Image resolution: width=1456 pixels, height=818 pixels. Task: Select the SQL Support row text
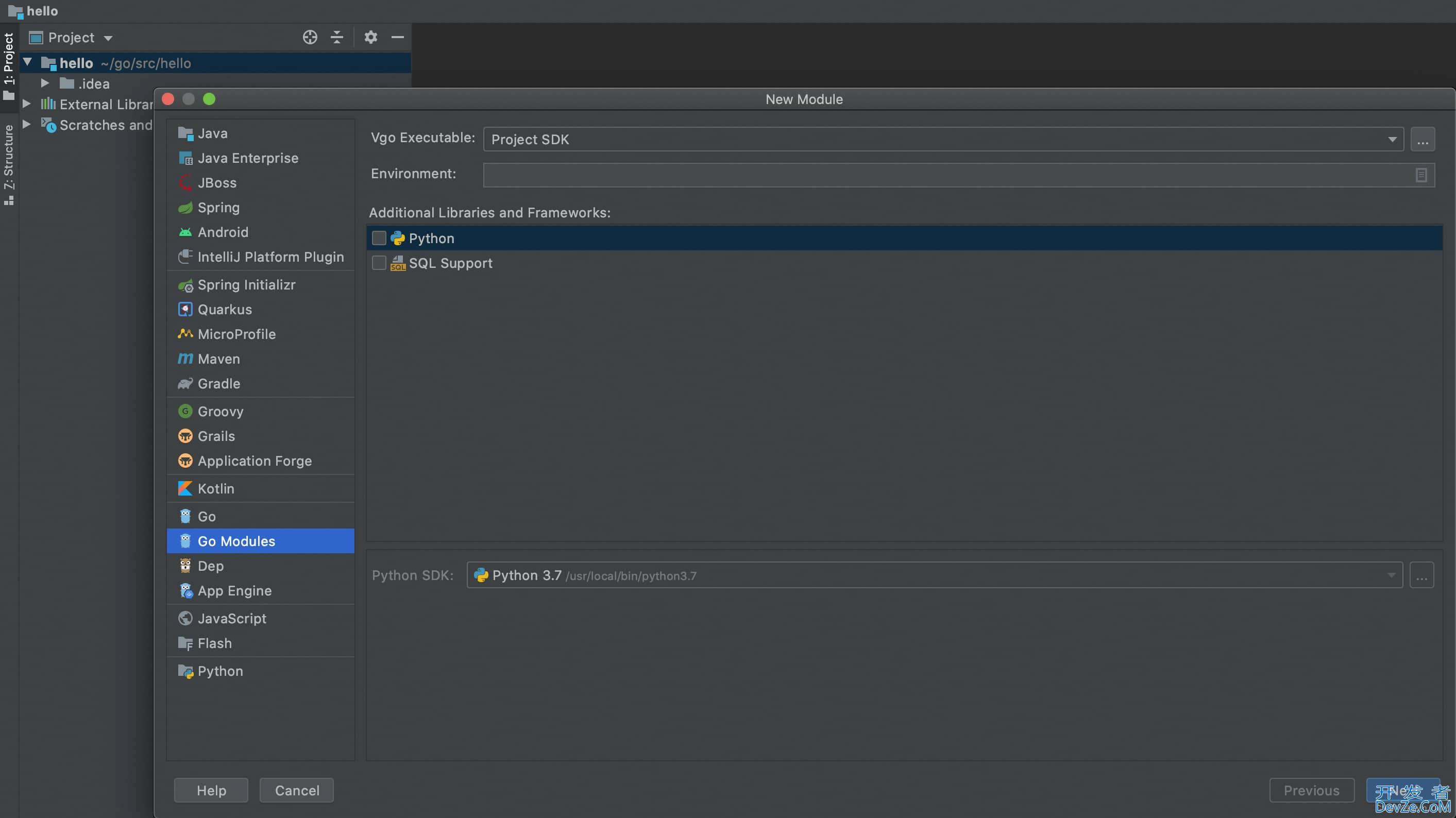(x=450, y=263)
